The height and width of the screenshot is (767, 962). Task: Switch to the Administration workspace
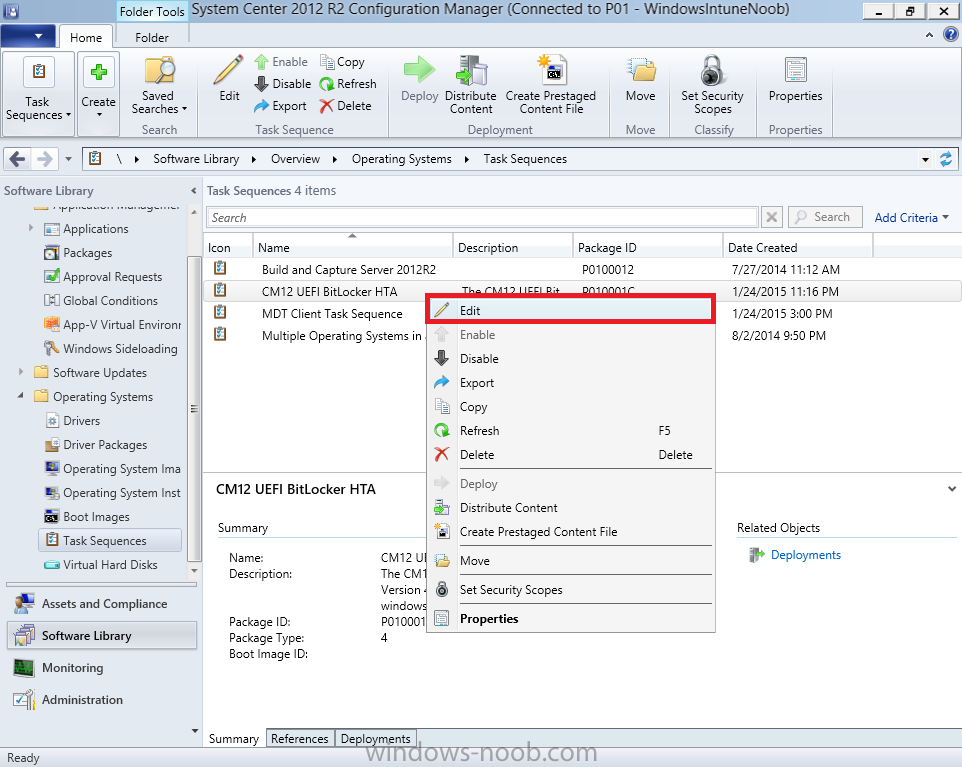click(x=102, y=700)
